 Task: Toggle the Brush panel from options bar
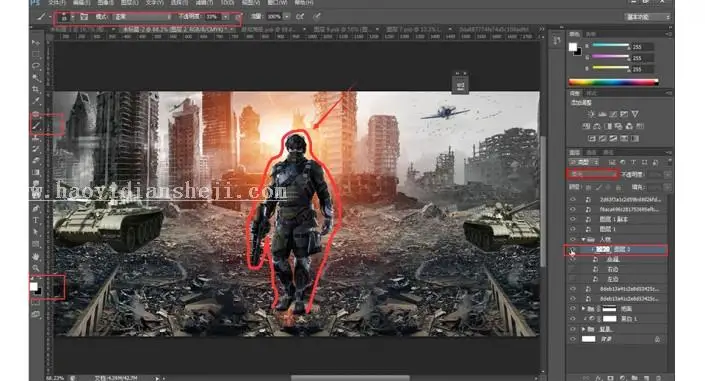pos(84,17)
